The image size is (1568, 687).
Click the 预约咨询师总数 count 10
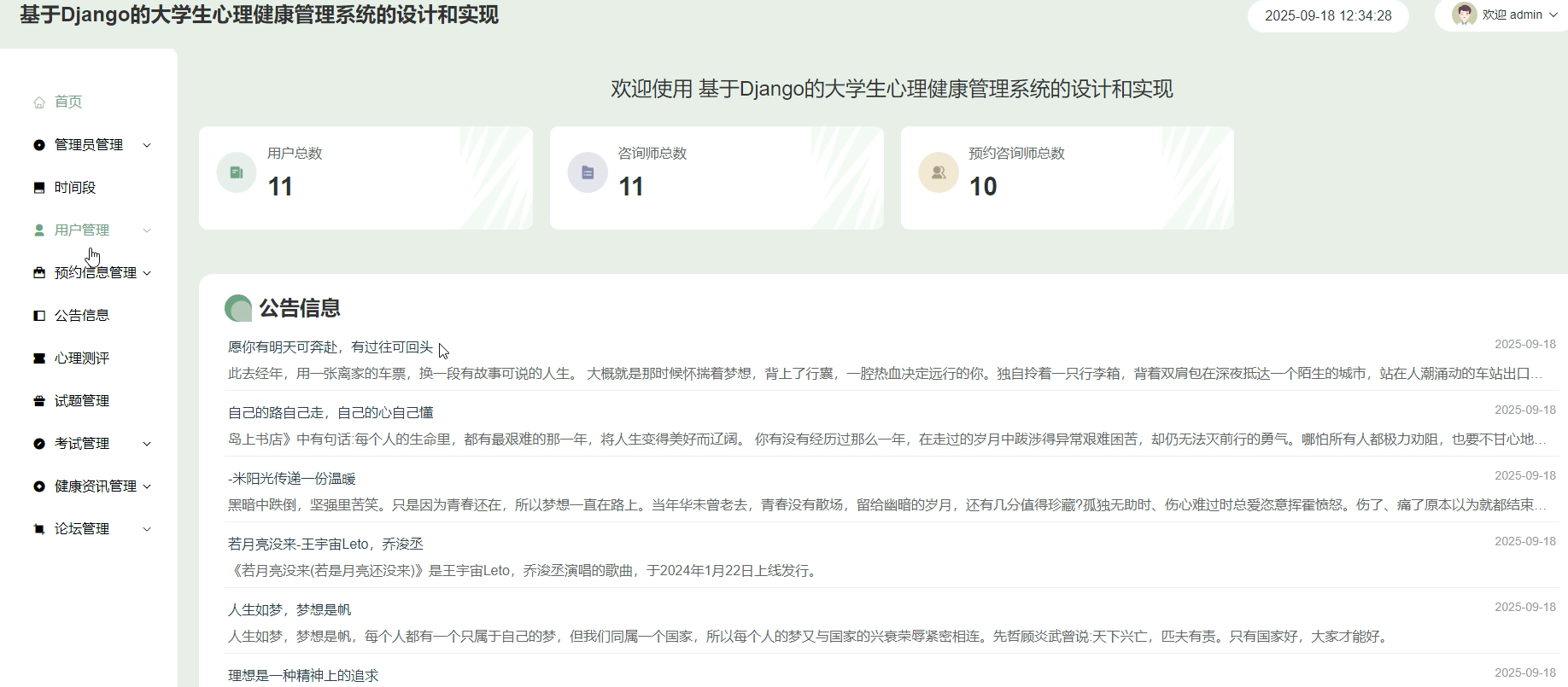pos(983,187)
